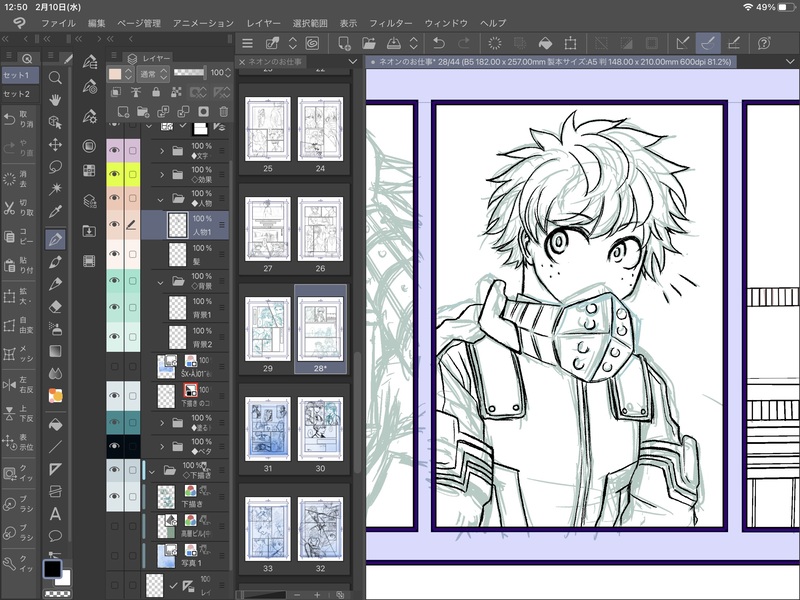Delete layer with trash icon
The image size is (800, 600).
[223, 112]
